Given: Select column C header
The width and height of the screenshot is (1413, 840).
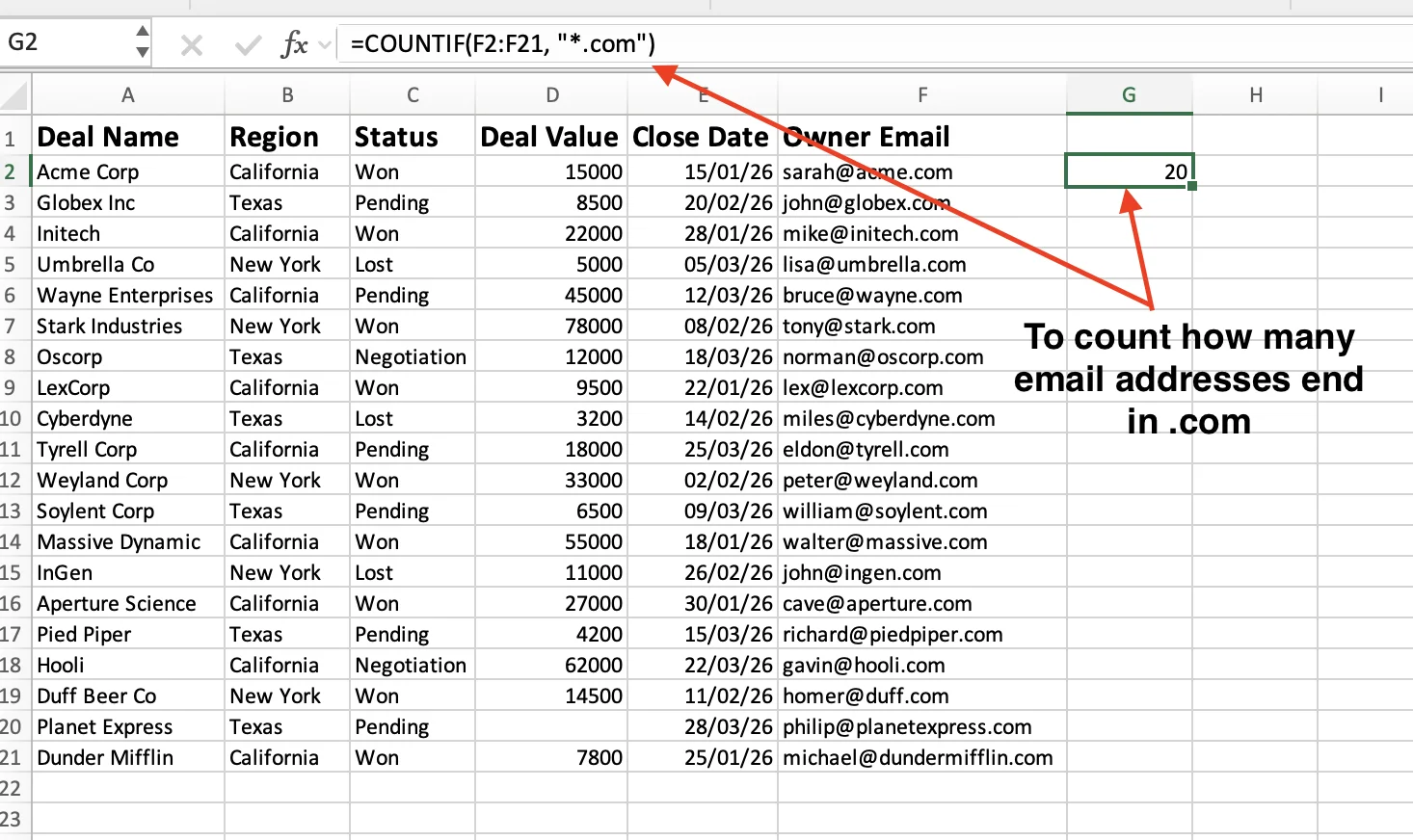Looking at the screenshot, I should tap(413, 95).
